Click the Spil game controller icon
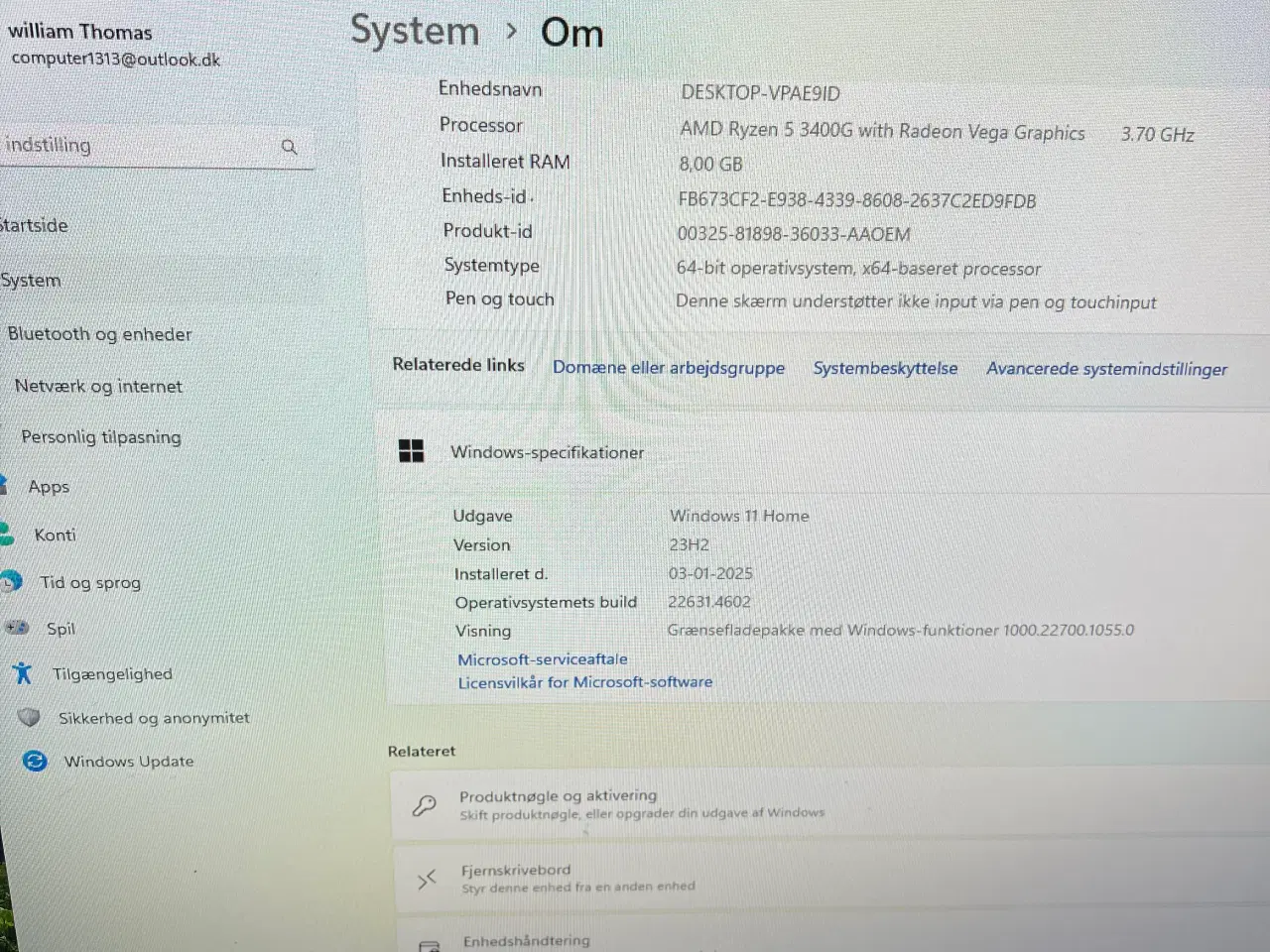Screen dimensions: 1270x952 pyautogui.click(x=17, y=627)
